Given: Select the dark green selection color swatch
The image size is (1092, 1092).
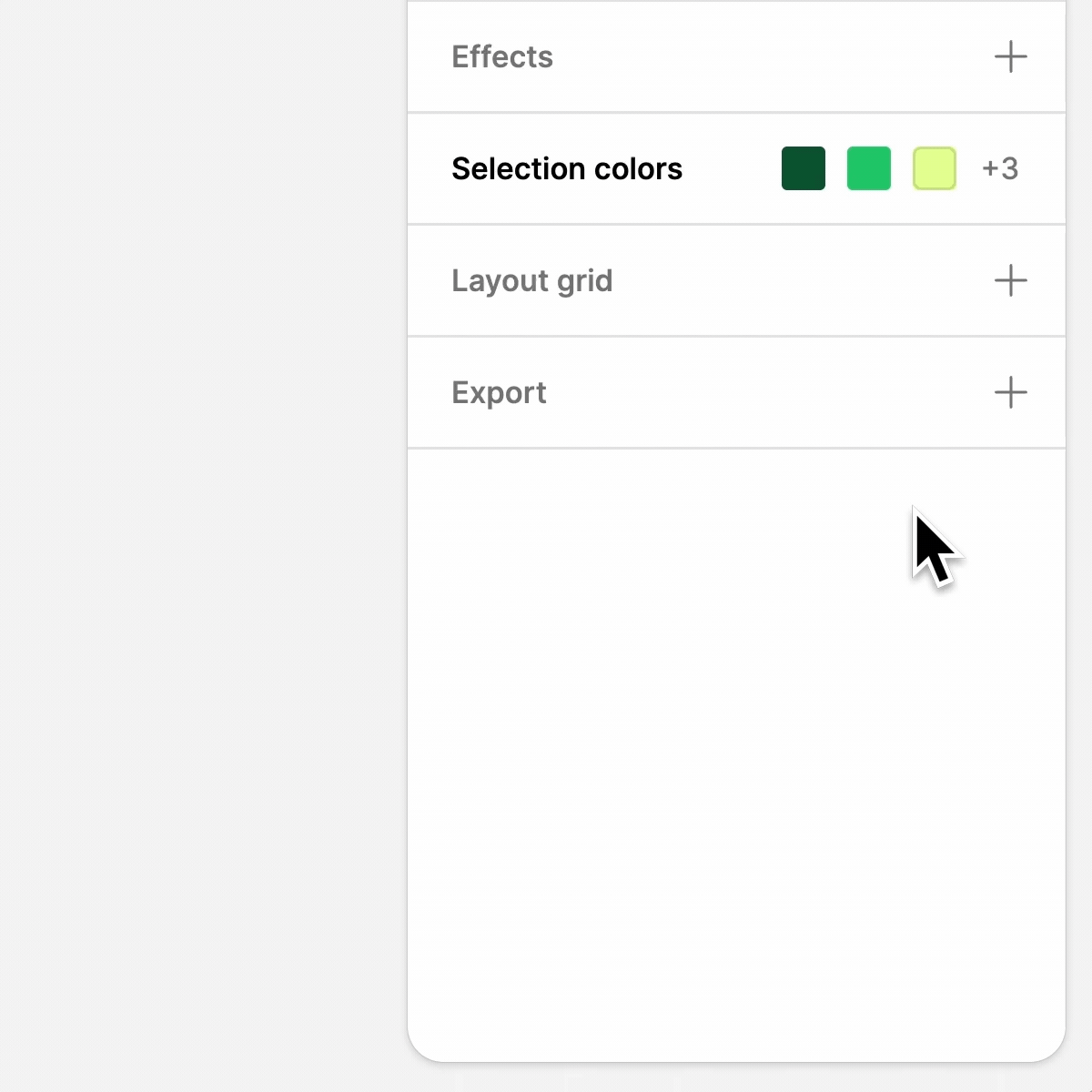Looking at the screenshot, I should 804,168.
